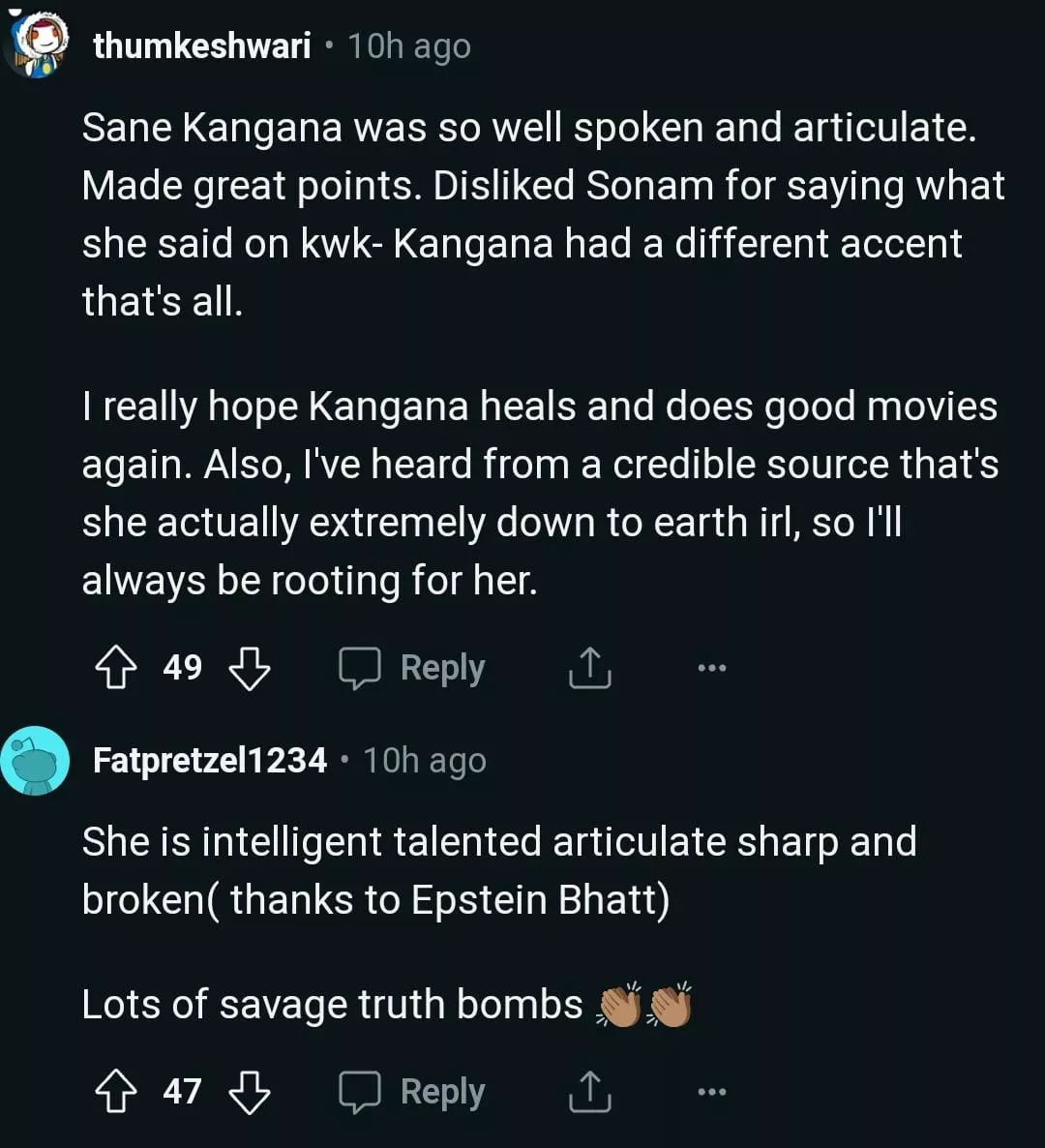Click the timestamp beside Fatpretzel1234
1045x1148 pixels.
(x=425, y=761)
